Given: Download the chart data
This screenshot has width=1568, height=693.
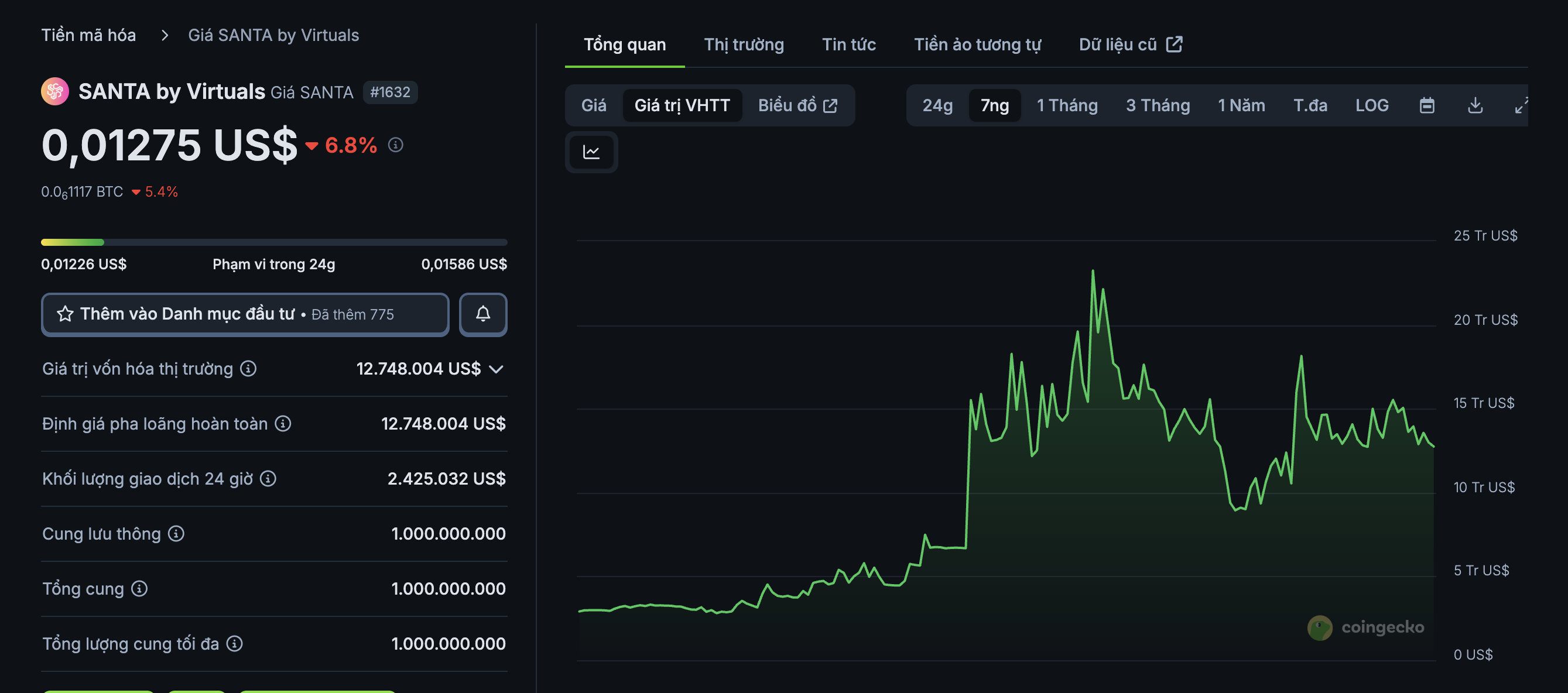Looking at the screenshot, I should [x=1475, y=105].
